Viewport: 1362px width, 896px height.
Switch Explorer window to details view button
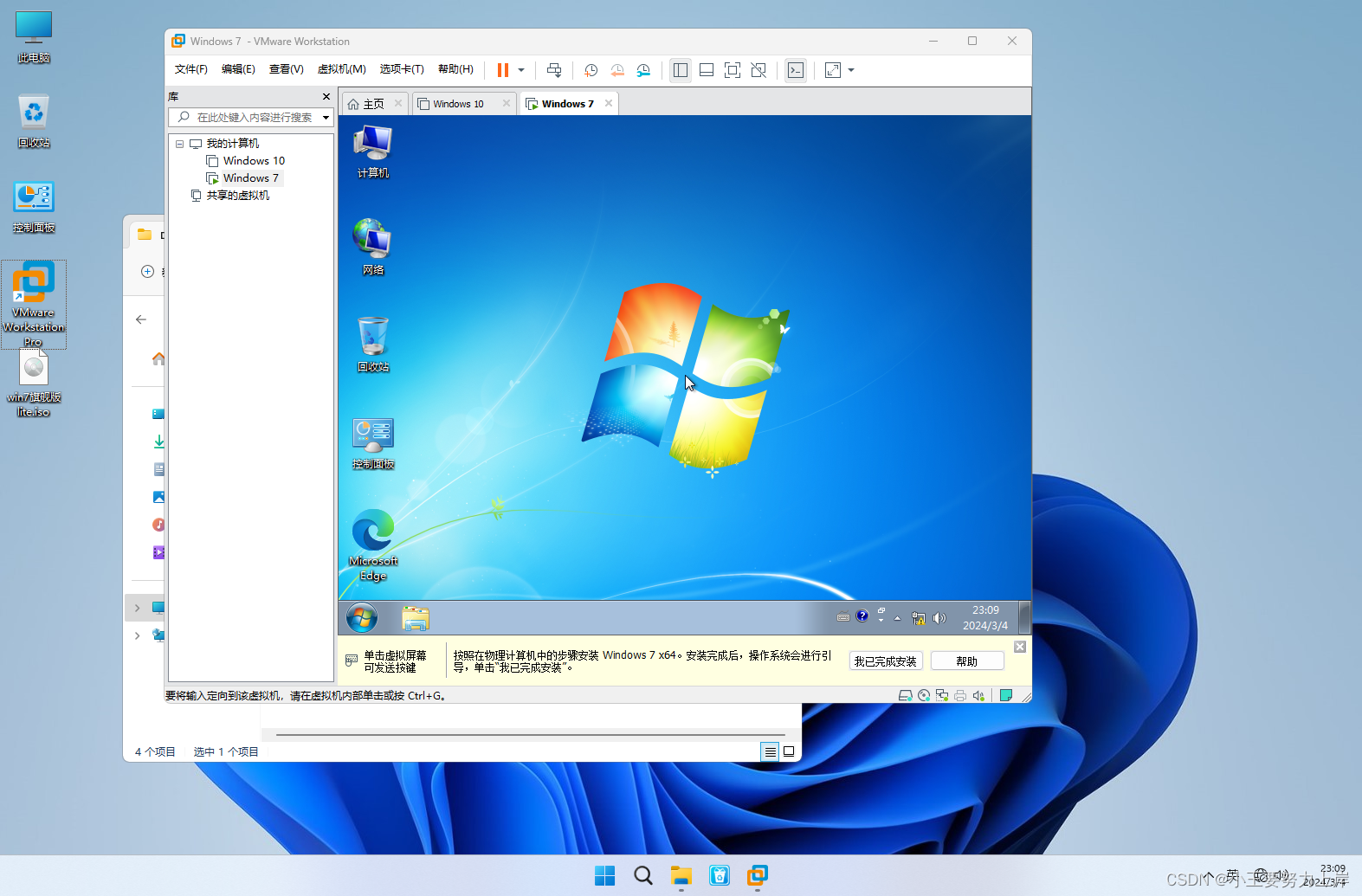(x=770, y=751)
